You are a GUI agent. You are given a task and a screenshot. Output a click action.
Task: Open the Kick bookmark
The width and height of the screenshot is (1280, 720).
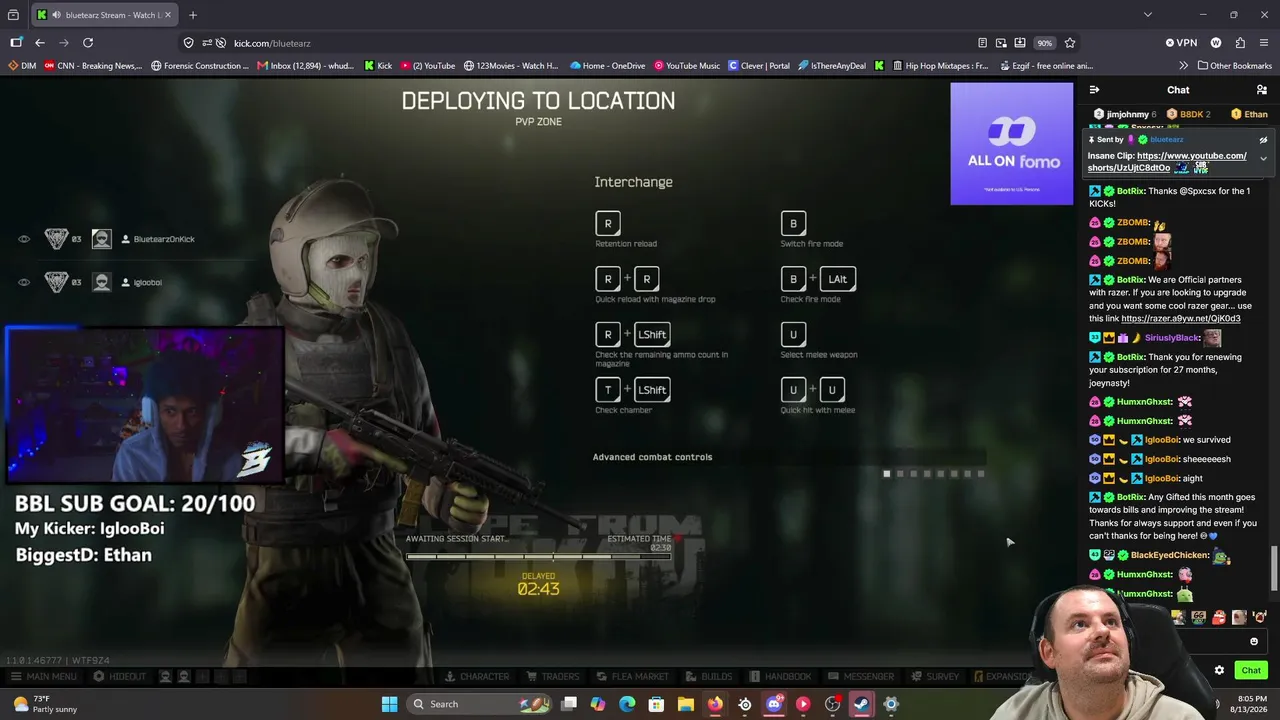pos(378,66)
